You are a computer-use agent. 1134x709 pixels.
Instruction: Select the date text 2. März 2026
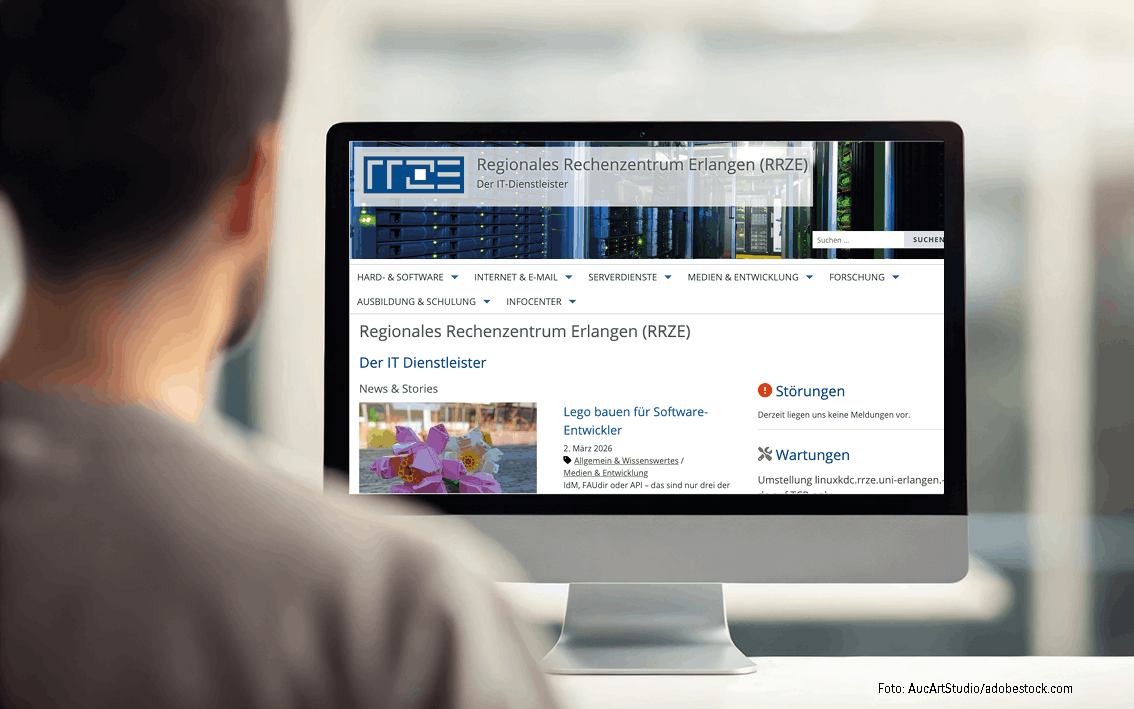tap(587, 449)
